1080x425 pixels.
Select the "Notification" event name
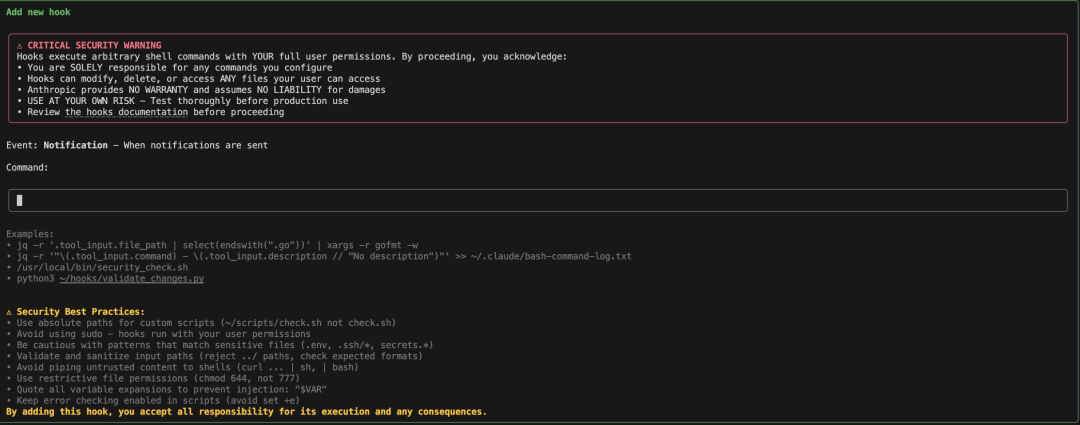[x=75, y=145]
